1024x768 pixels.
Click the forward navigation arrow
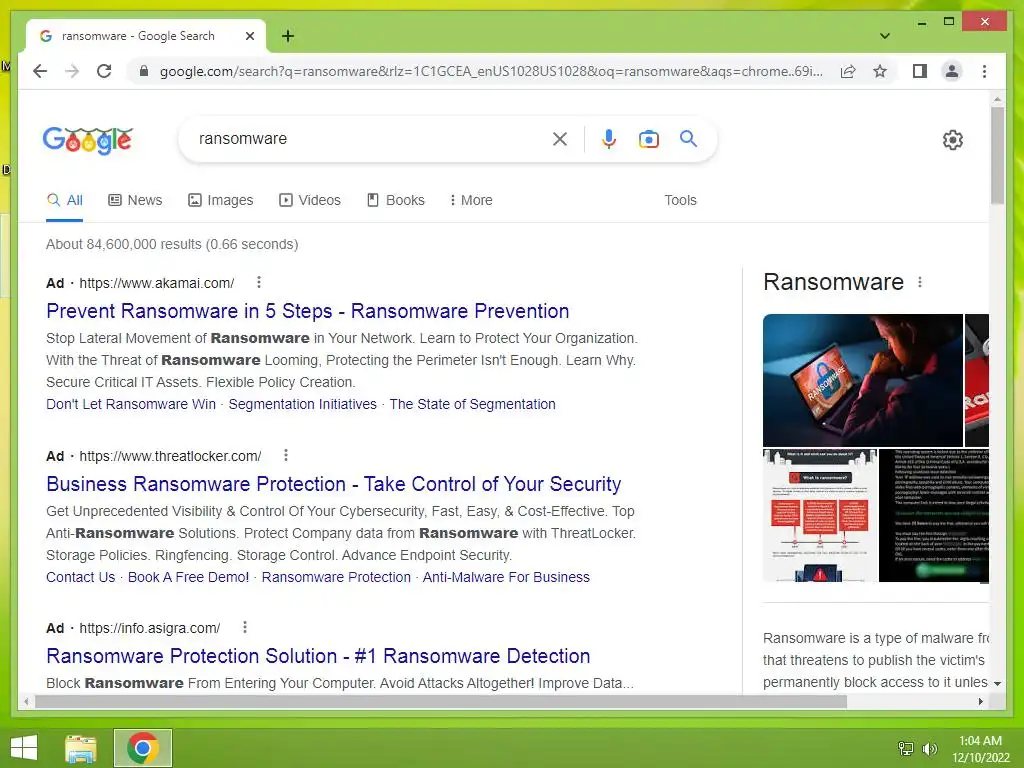72,71
